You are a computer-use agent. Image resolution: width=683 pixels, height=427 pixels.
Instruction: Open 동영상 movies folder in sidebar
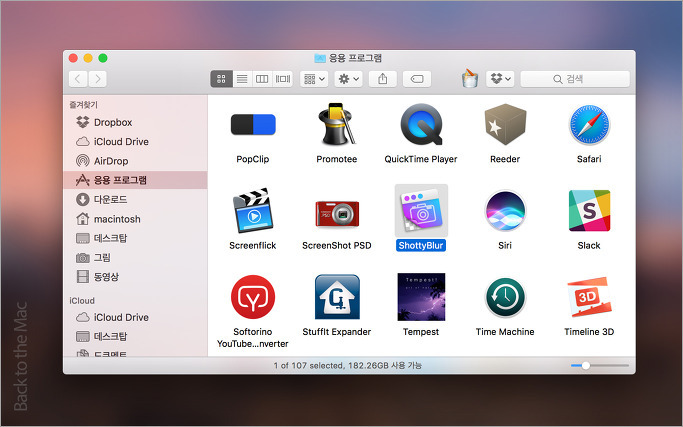(135, 277)
